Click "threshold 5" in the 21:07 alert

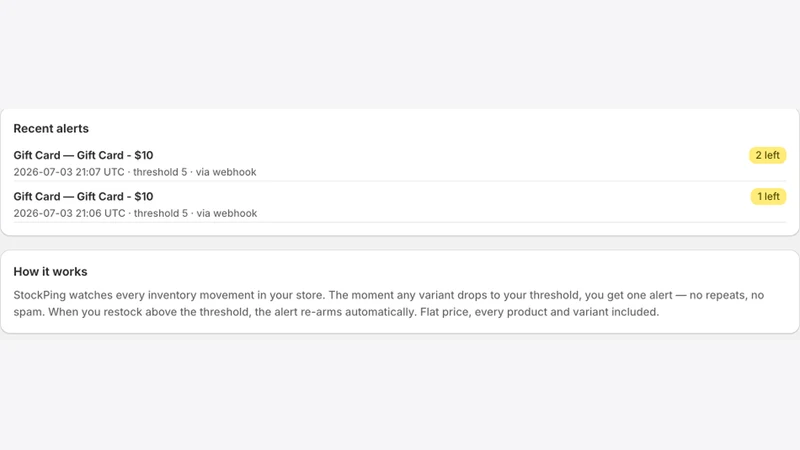tap(160, 172)
